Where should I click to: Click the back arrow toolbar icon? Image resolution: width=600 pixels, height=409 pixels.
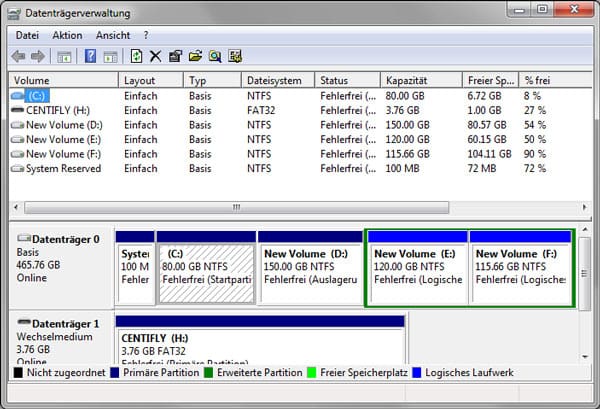pyautogui.click(x=18, y=56)
